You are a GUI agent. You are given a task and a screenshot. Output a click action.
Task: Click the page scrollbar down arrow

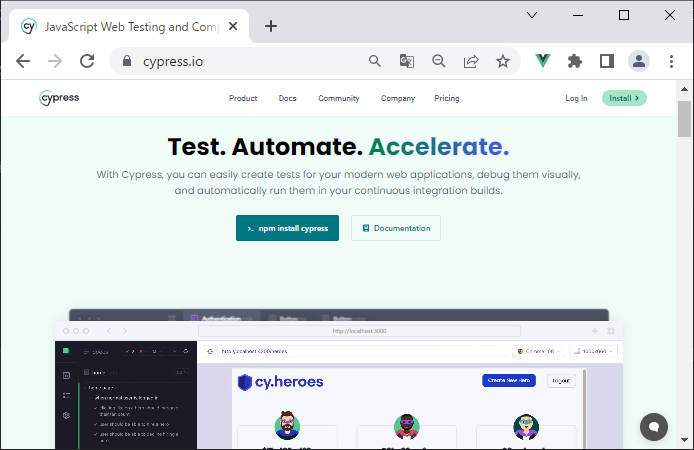684,440
